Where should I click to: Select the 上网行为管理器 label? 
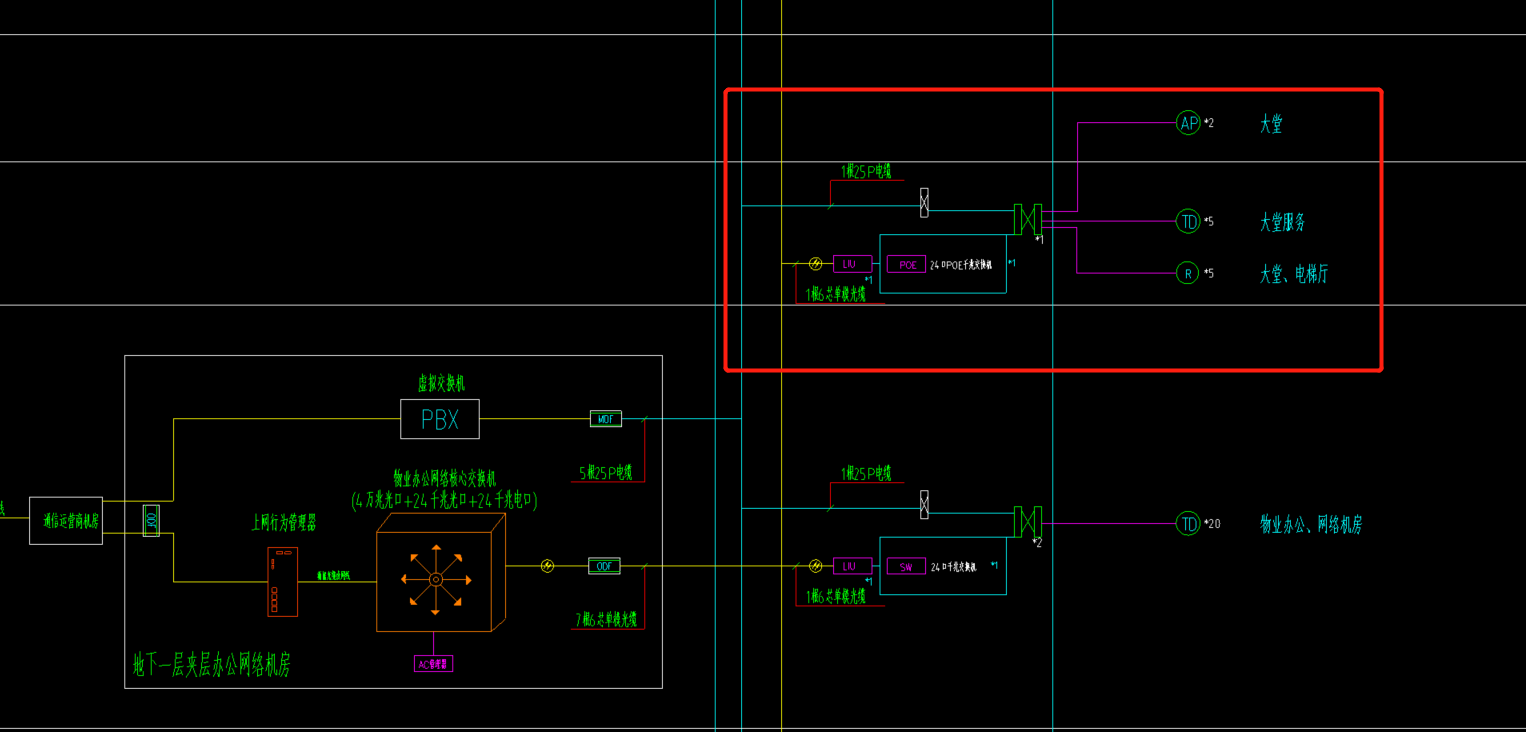283,522
